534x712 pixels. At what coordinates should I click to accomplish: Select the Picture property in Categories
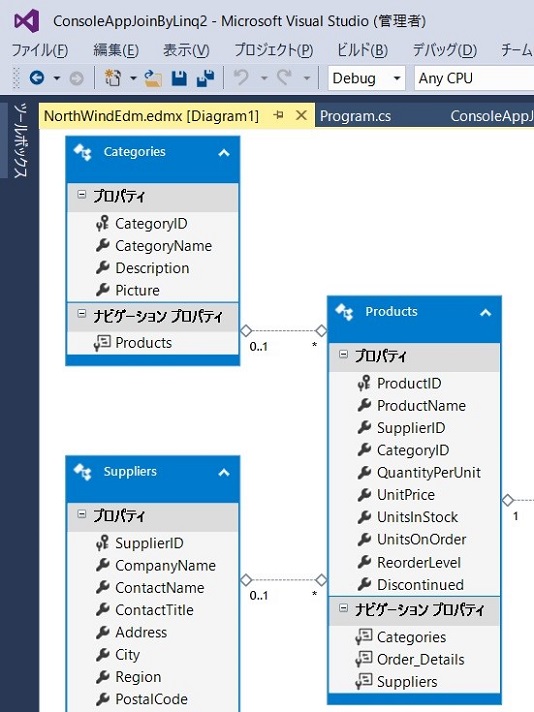click(x=137, y=290)
